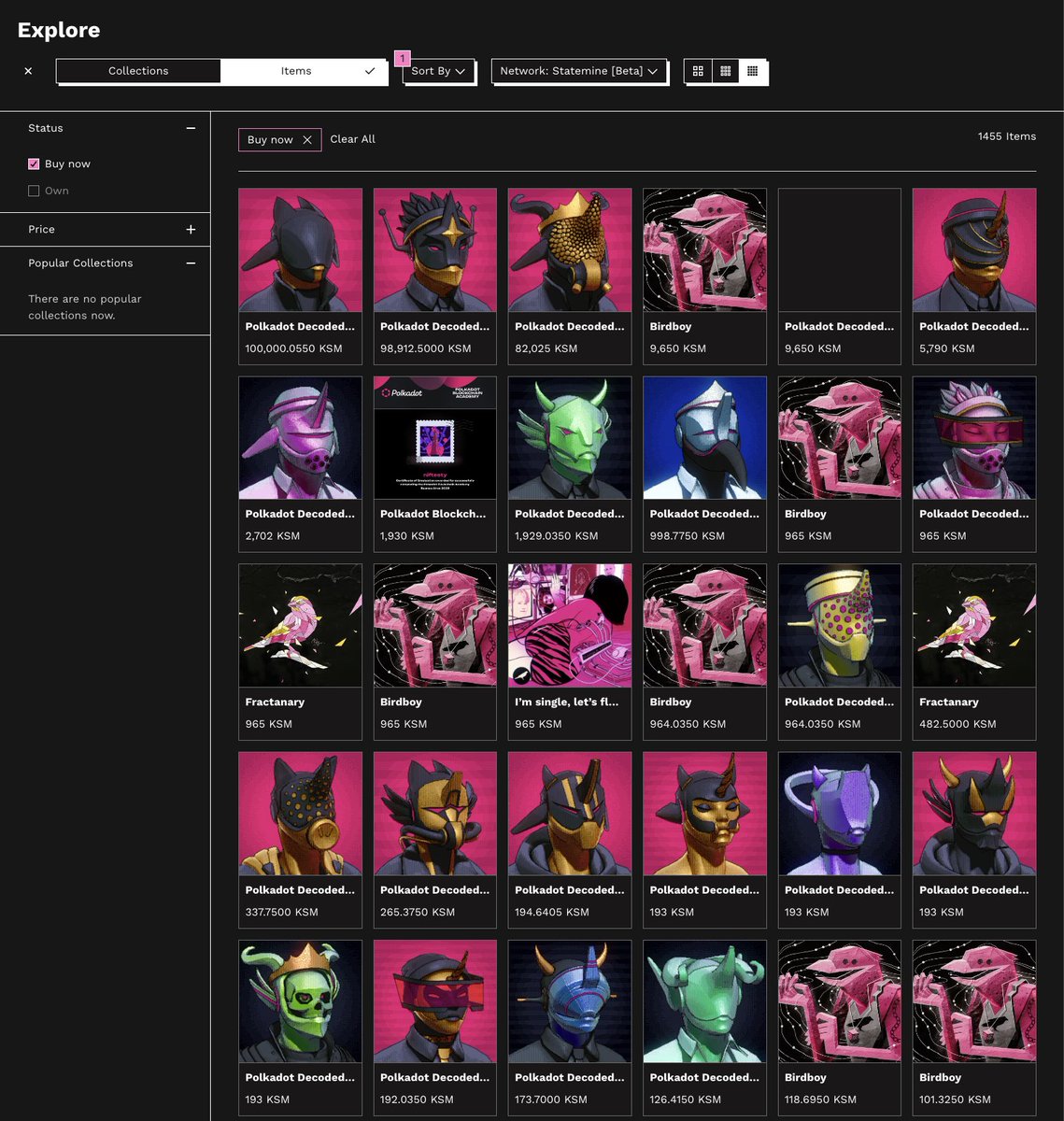The image size is (1064, 1121).
Task: Open the Network: Statemine [Beta] dropdown
Action: click(579, 71)
